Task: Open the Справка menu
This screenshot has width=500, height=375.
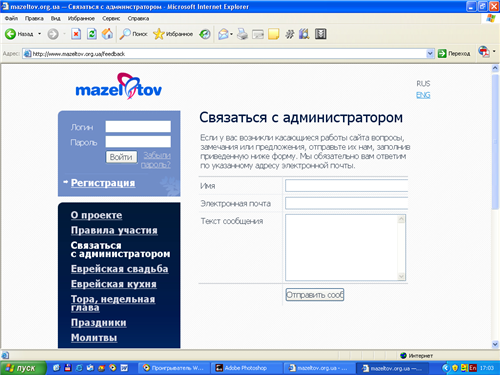Action: [x=138, y=18]
